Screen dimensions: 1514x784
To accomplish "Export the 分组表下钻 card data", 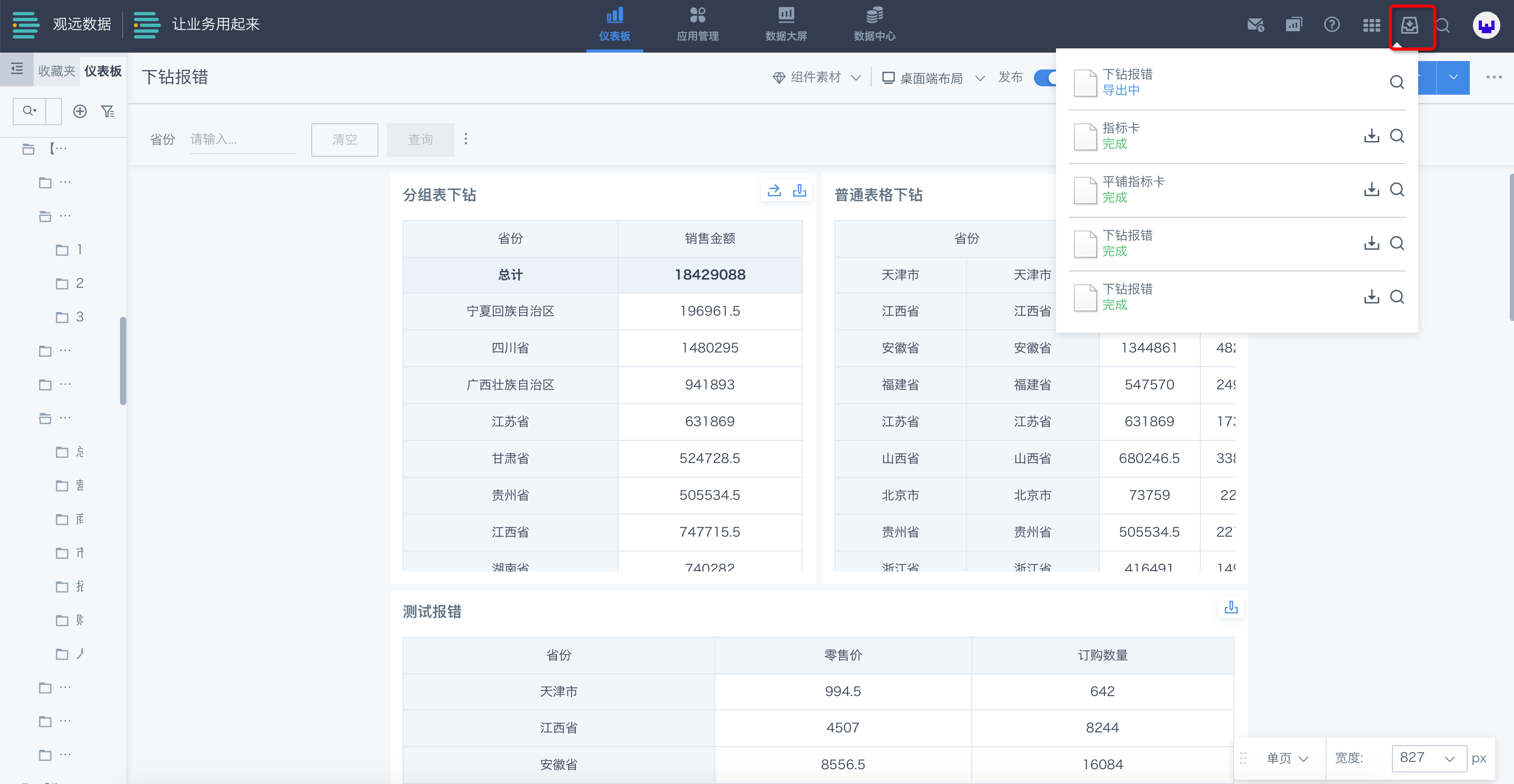I will (x=799, y=191).
